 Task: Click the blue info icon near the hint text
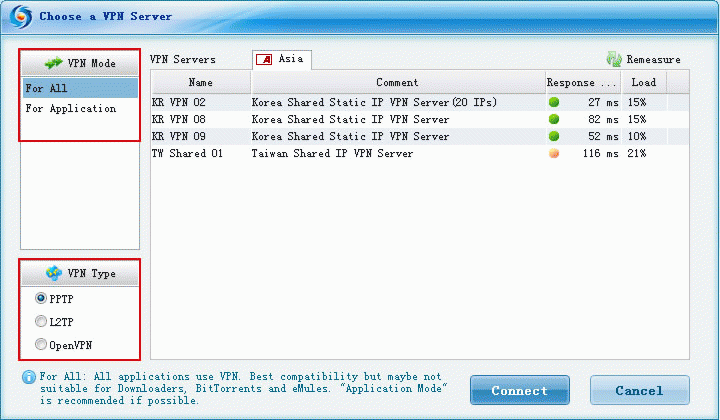[x=28, y=377]
